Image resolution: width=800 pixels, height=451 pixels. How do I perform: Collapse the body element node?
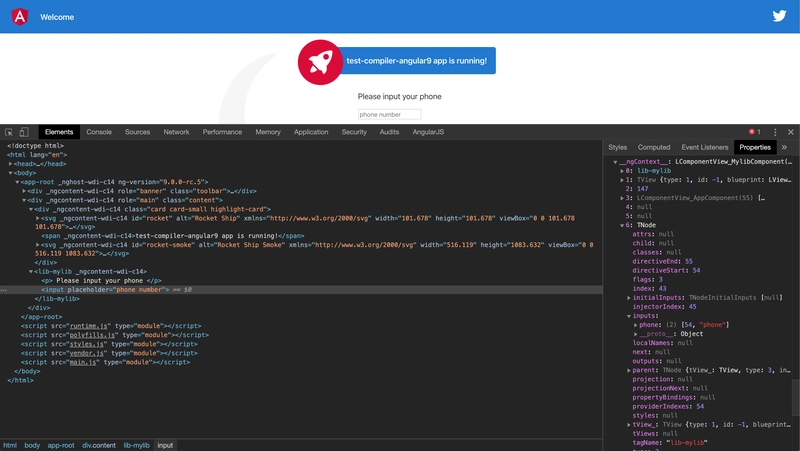(x=10, y=173)
